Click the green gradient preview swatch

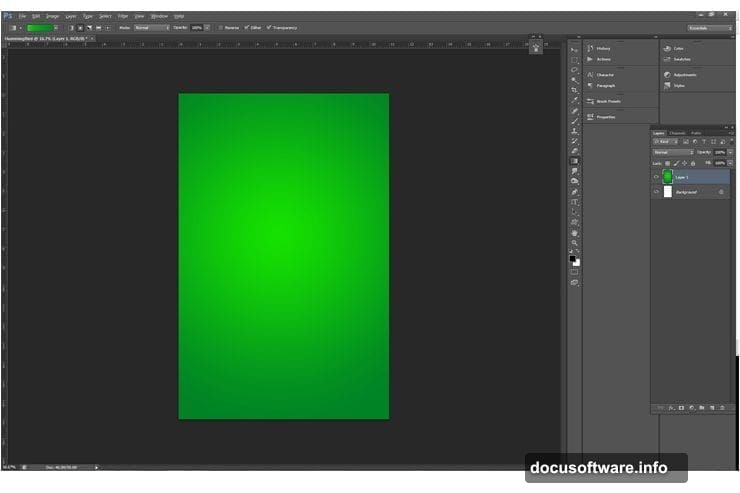(40, 27)
